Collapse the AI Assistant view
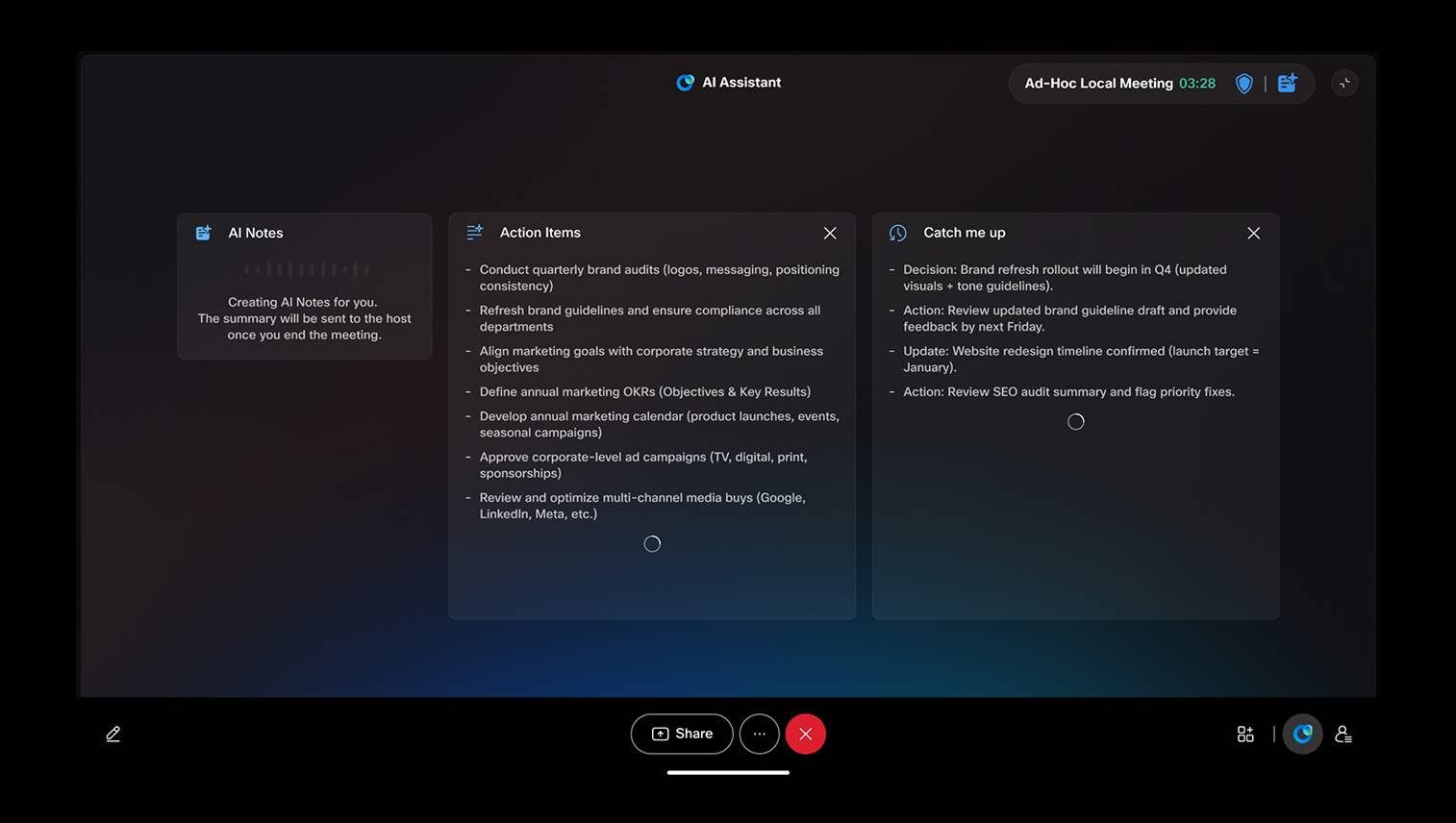 tap(1344, 84)
